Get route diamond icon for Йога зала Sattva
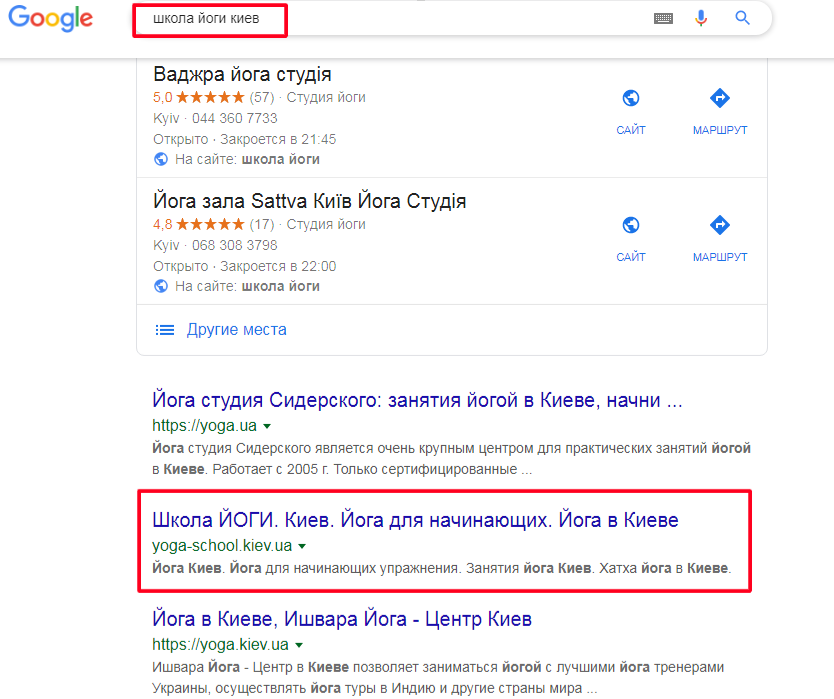 pos(720,225)
